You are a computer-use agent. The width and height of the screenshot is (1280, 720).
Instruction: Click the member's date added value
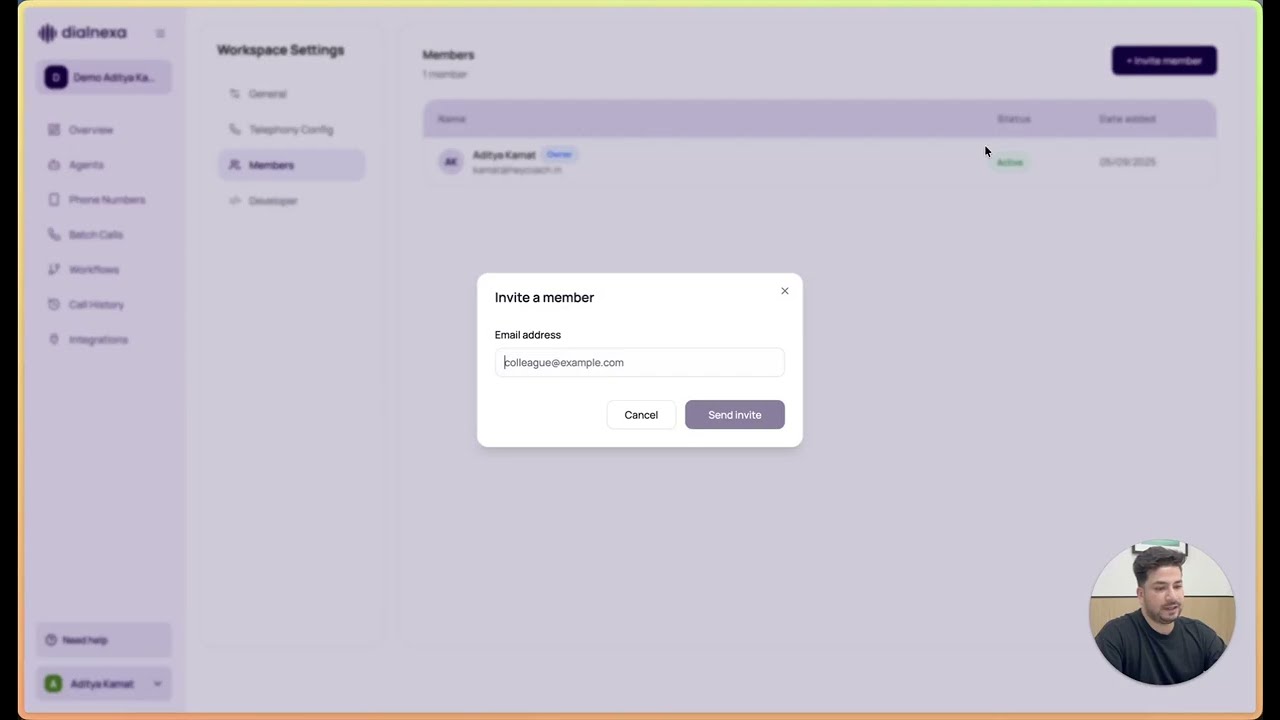1128,162
